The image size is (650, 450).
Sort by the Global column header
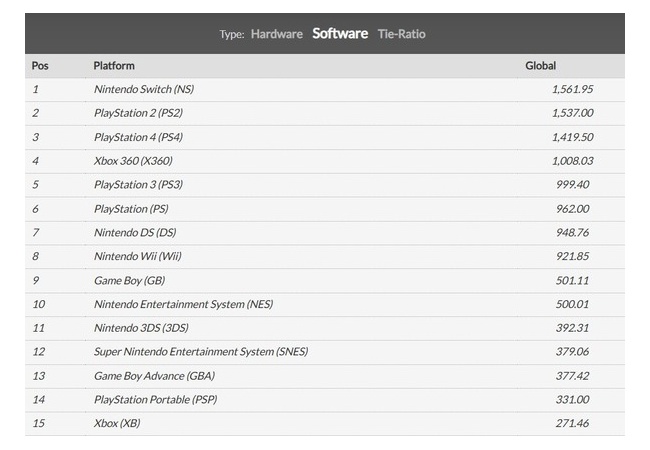(540, 66)
